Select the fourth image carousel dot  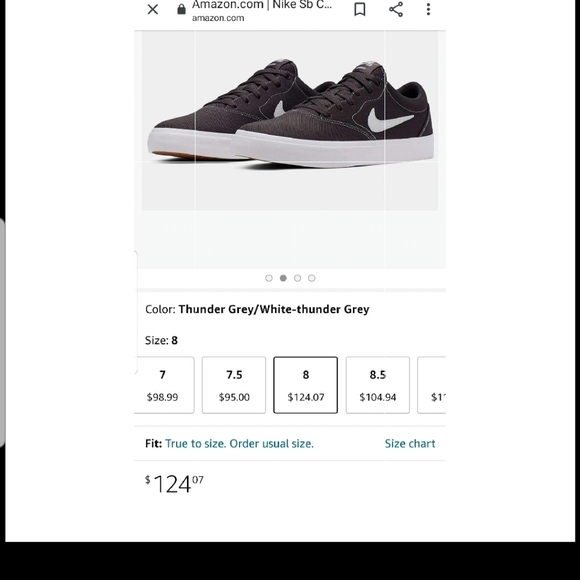click(312, 278)
